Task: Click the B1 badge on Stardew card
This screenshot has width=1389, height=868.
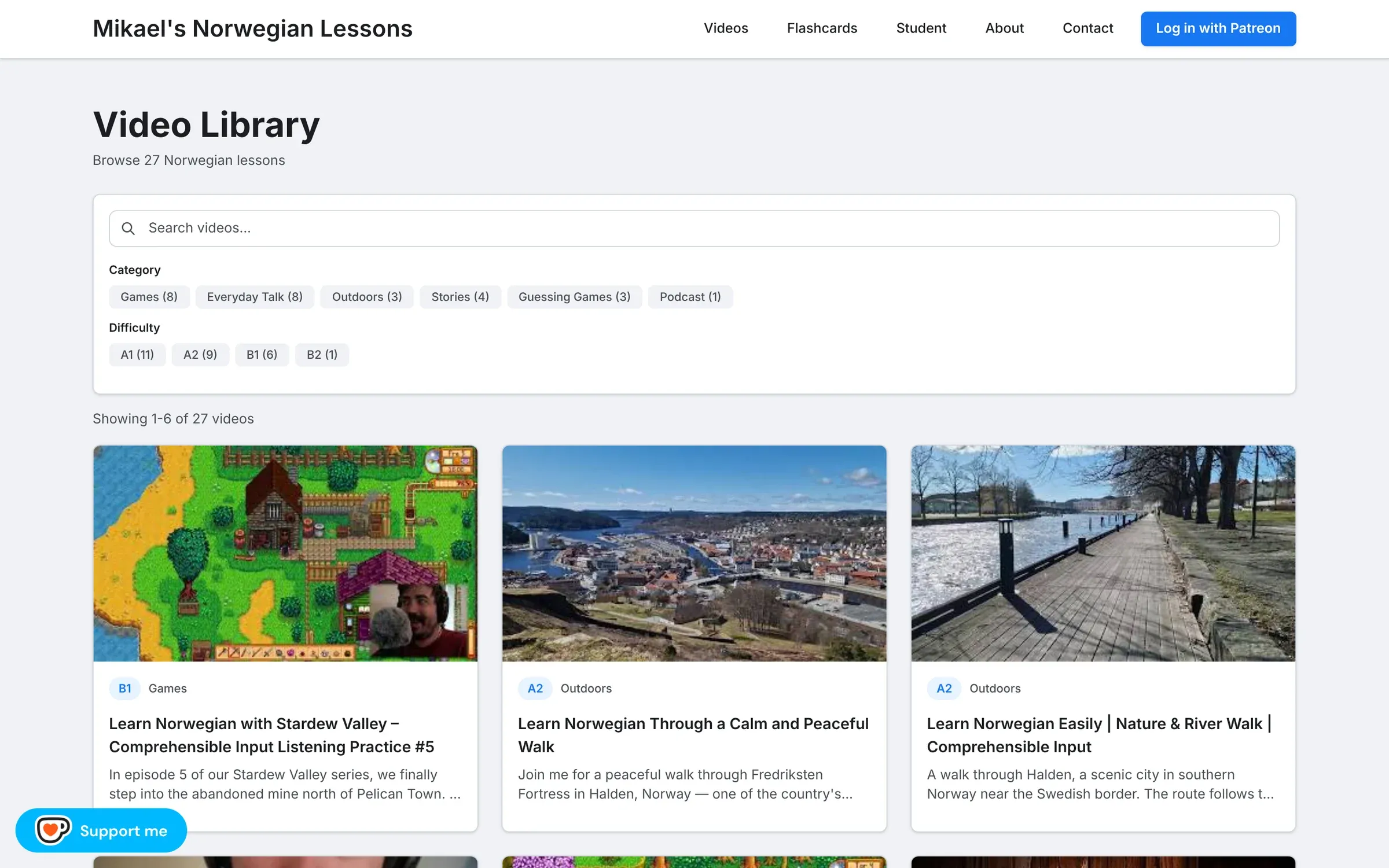Action: tap(125, 689)
